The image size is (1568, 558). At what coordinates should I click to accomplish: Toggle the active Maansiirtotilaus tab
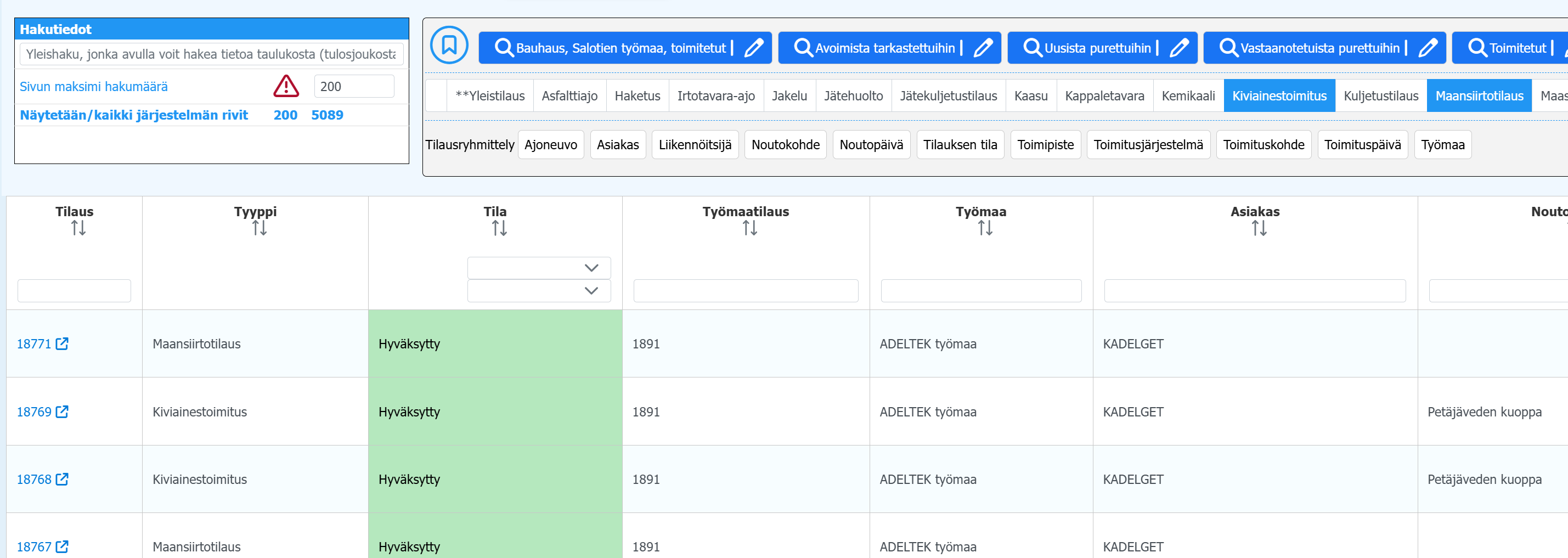click(1479, 95)
